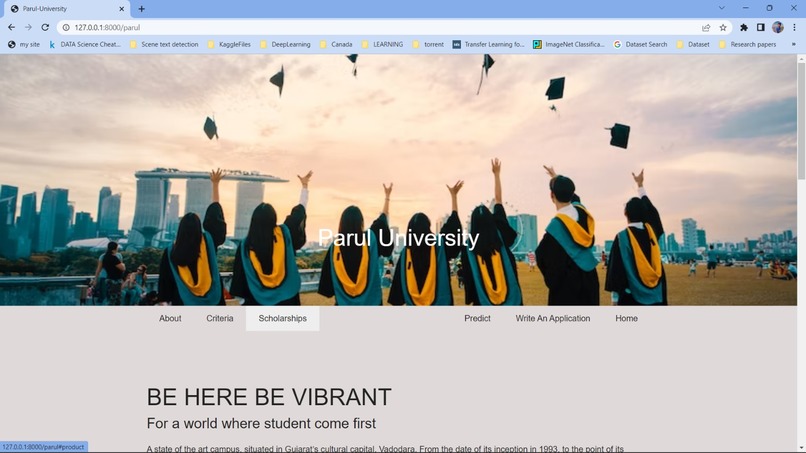This screenshot has width=806, height=453.
Task: Click the page vertical scrollbar thumb
Action: click(801, 121)
